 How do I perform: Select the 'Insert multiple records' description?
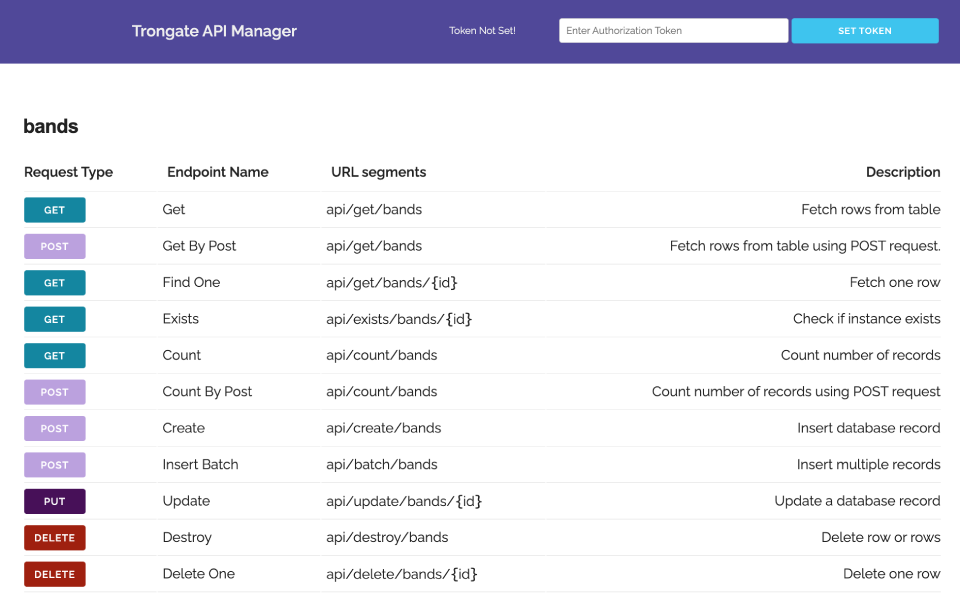[x=868, y=464]
